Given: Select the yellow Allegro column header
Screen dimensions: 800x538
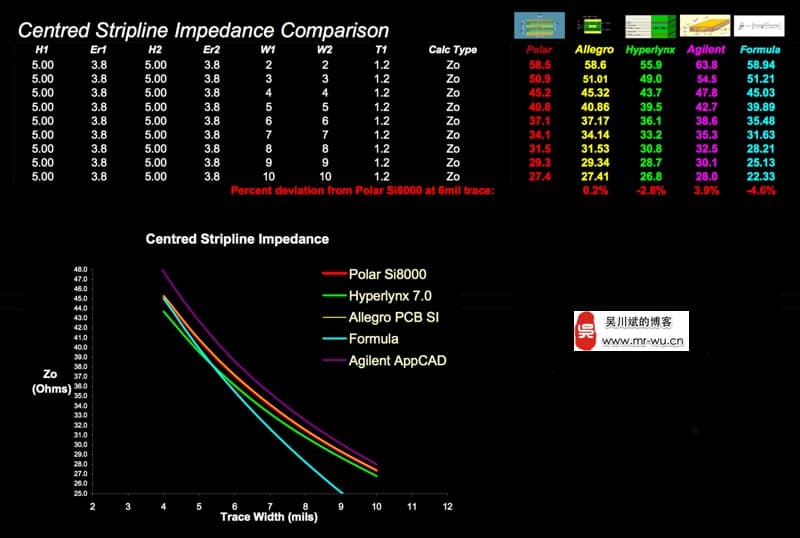Looking at the screenshot, I should pos(594,50).
